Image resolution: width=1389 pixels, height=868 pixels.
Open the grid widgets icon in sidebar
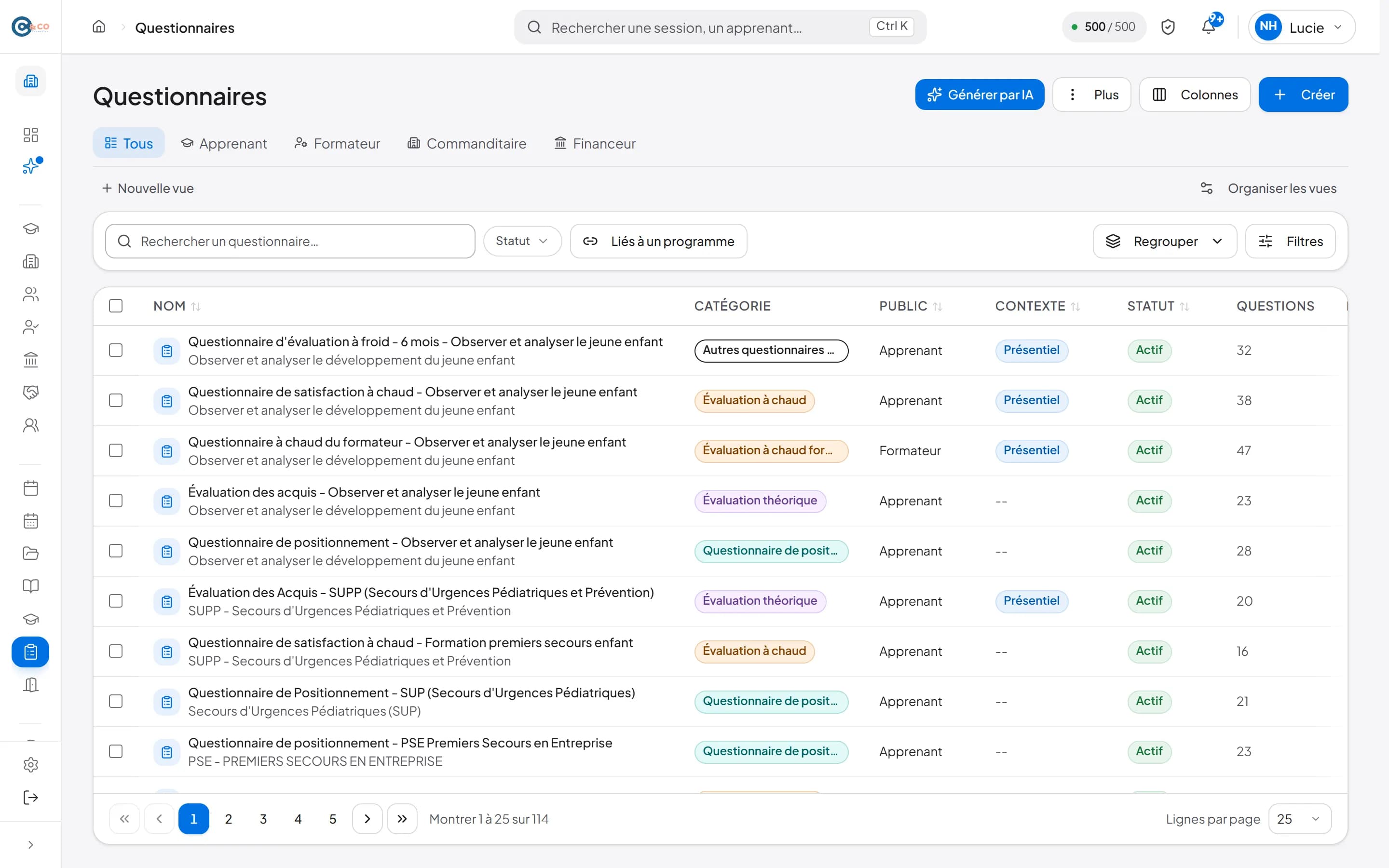(30, 135)
